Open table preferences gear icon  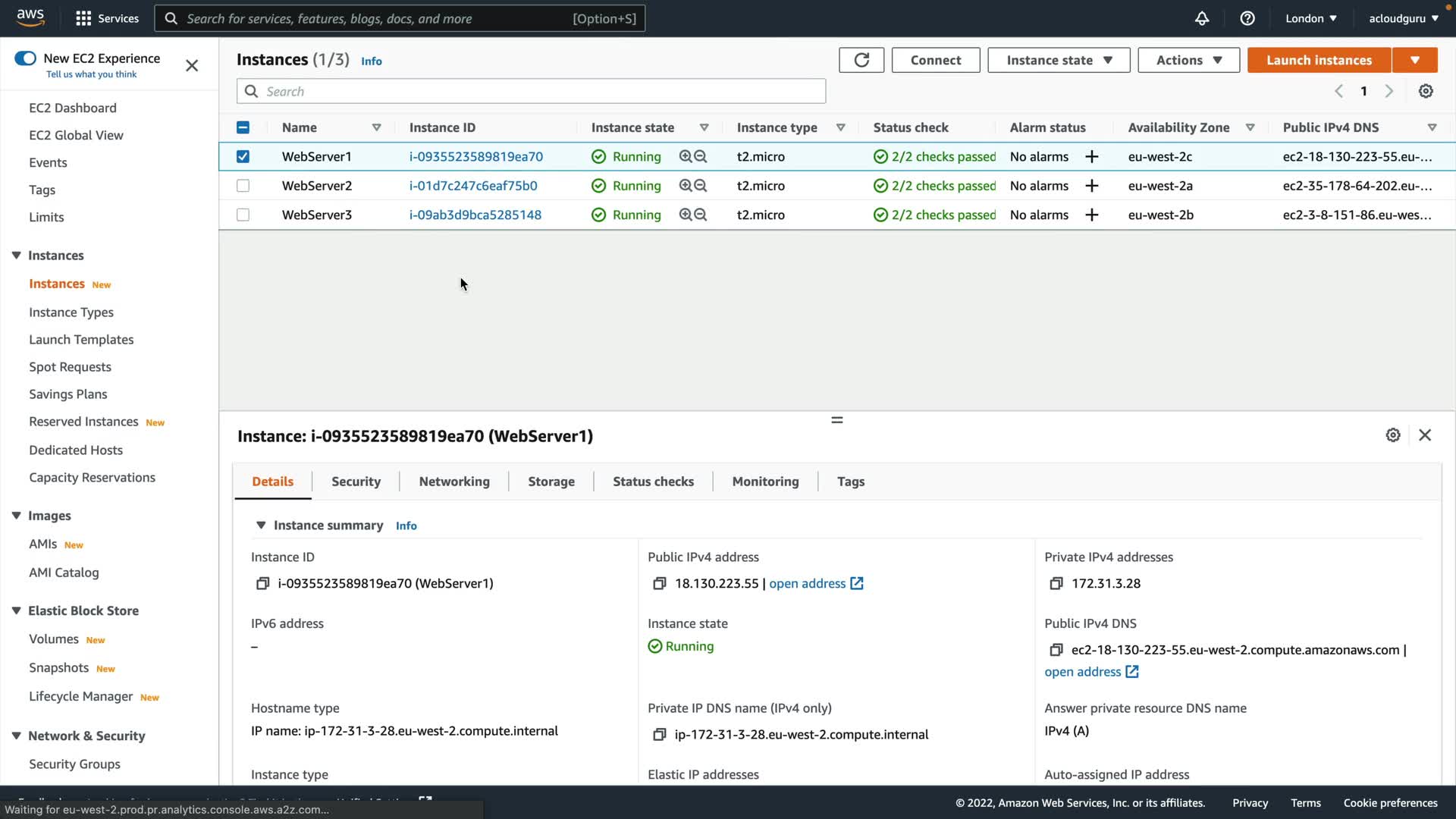(1426, 91)
